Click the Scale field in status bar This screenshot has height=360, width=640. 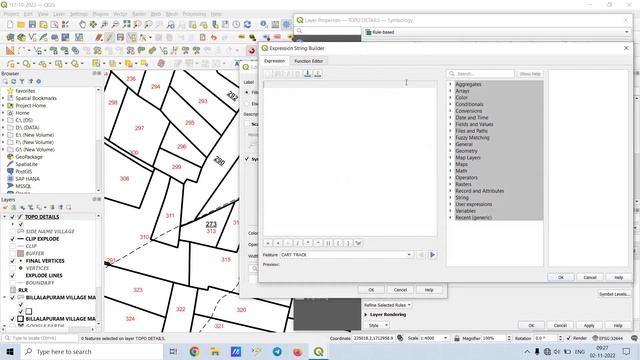pos(434,338)
